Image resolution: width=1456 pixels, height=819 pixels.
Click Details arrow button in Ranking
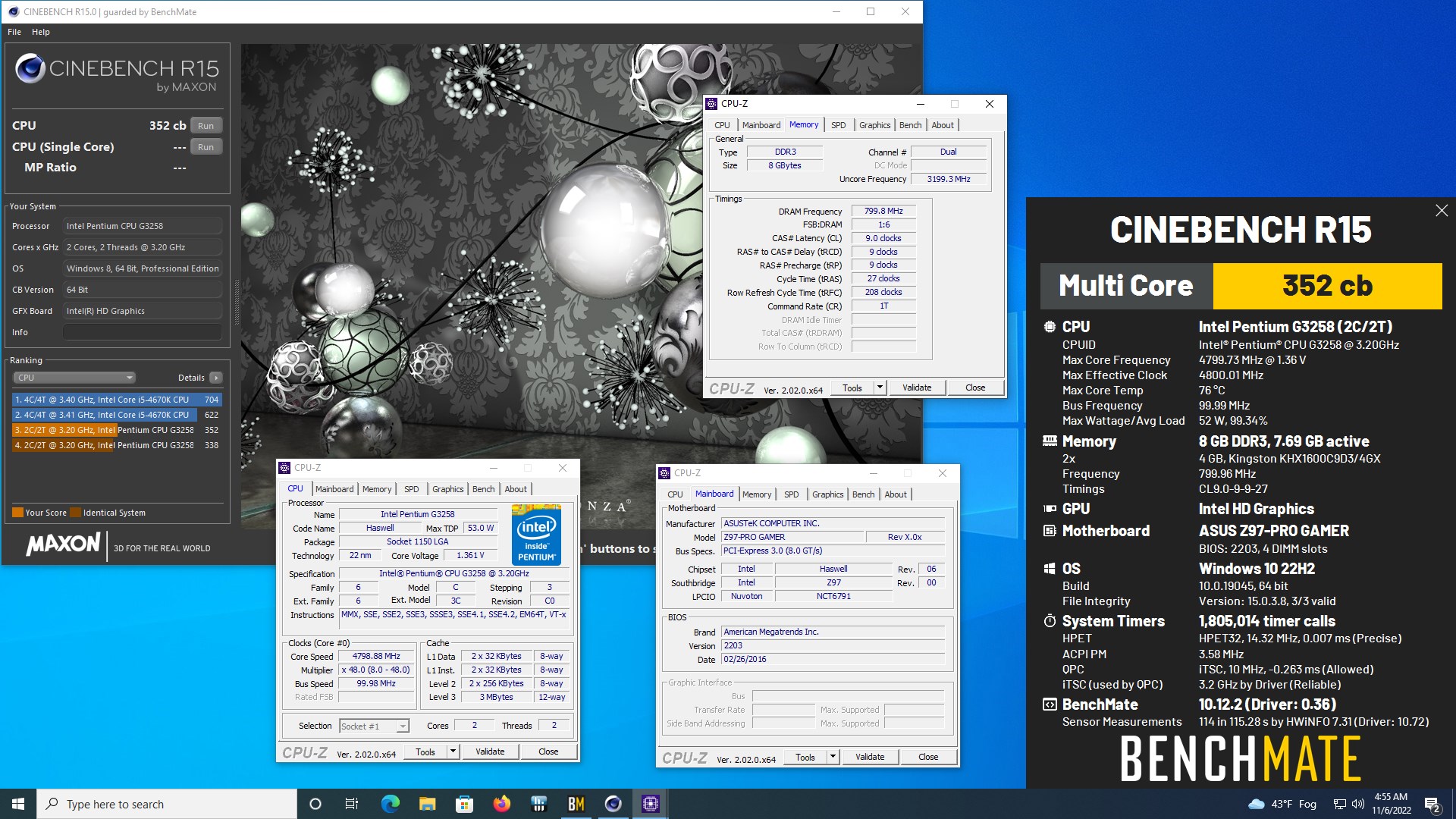(217, 378)
